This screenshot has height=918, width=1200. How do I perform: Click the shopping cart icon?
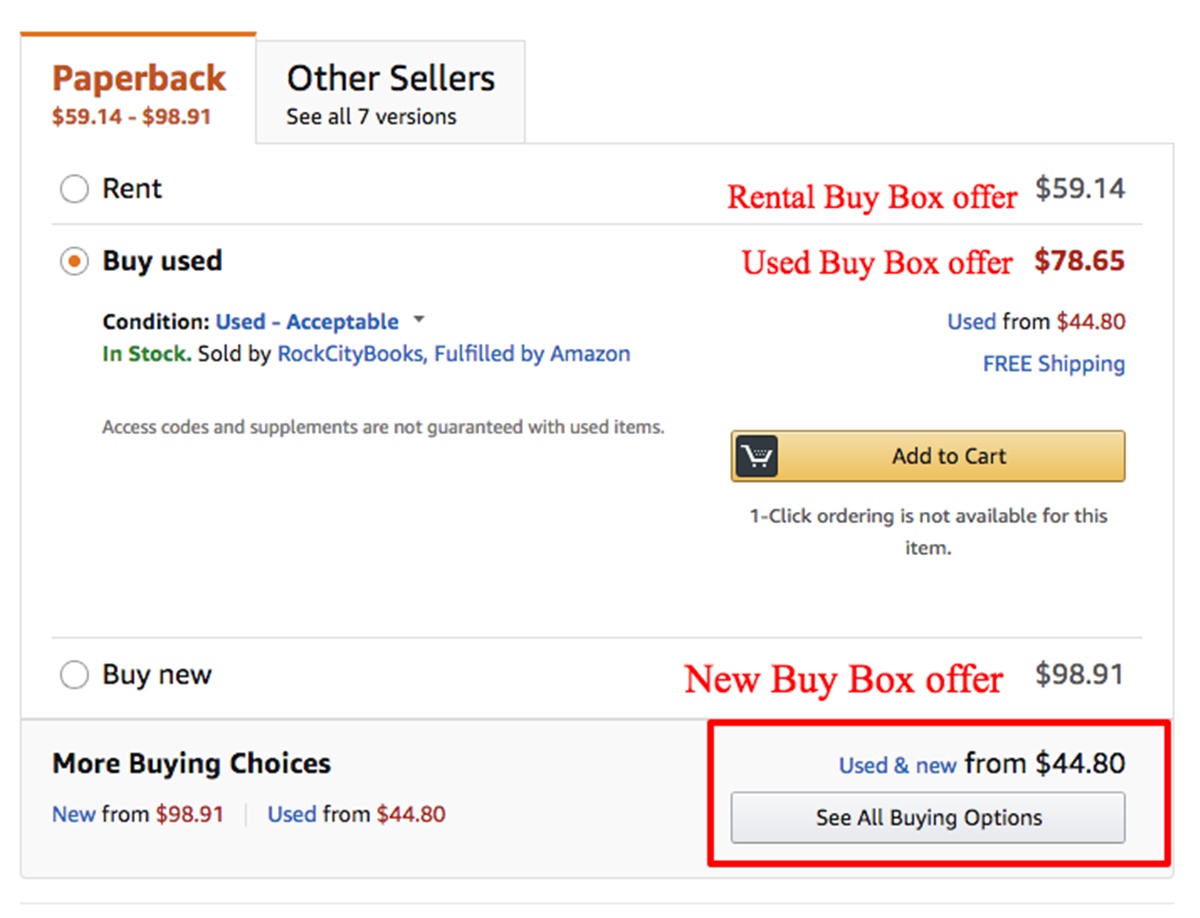pyautogui.click(x=757, y=456)
